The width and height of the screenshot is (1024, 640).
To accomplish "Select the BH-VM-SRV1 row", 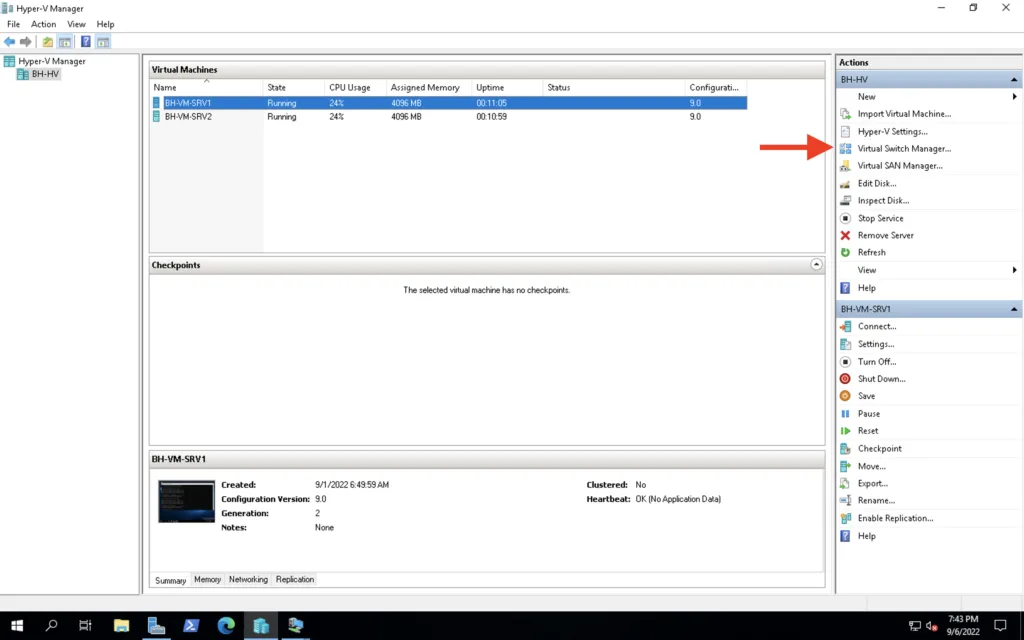I will (448, 103).
